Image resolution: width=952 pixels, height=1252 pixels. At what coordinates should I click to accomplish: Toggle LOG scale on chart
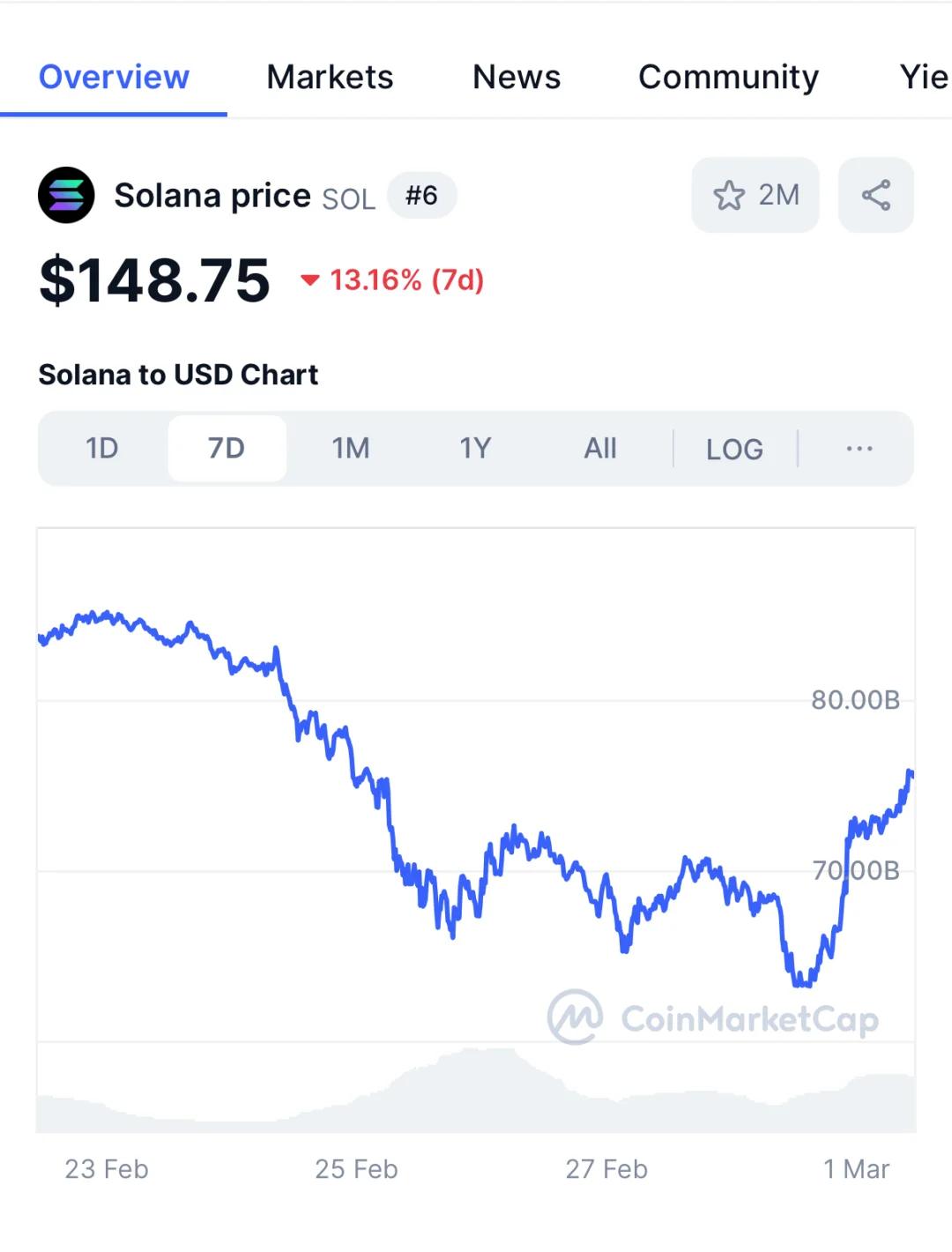click(x=734, y=449)
